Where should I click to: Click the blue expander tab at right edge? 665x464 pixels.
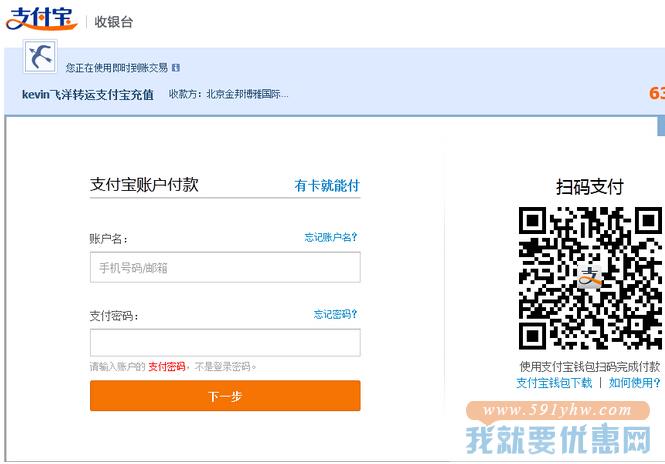coord(661,126)
